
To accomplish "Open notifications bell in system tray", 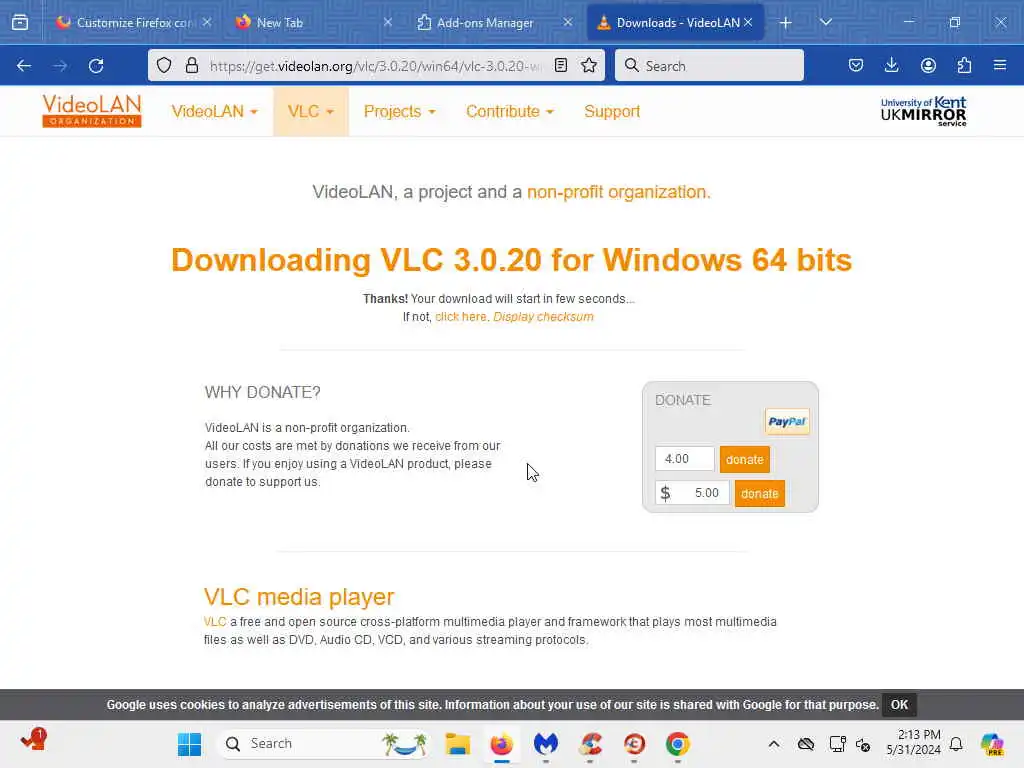I will tap(956, 744).
